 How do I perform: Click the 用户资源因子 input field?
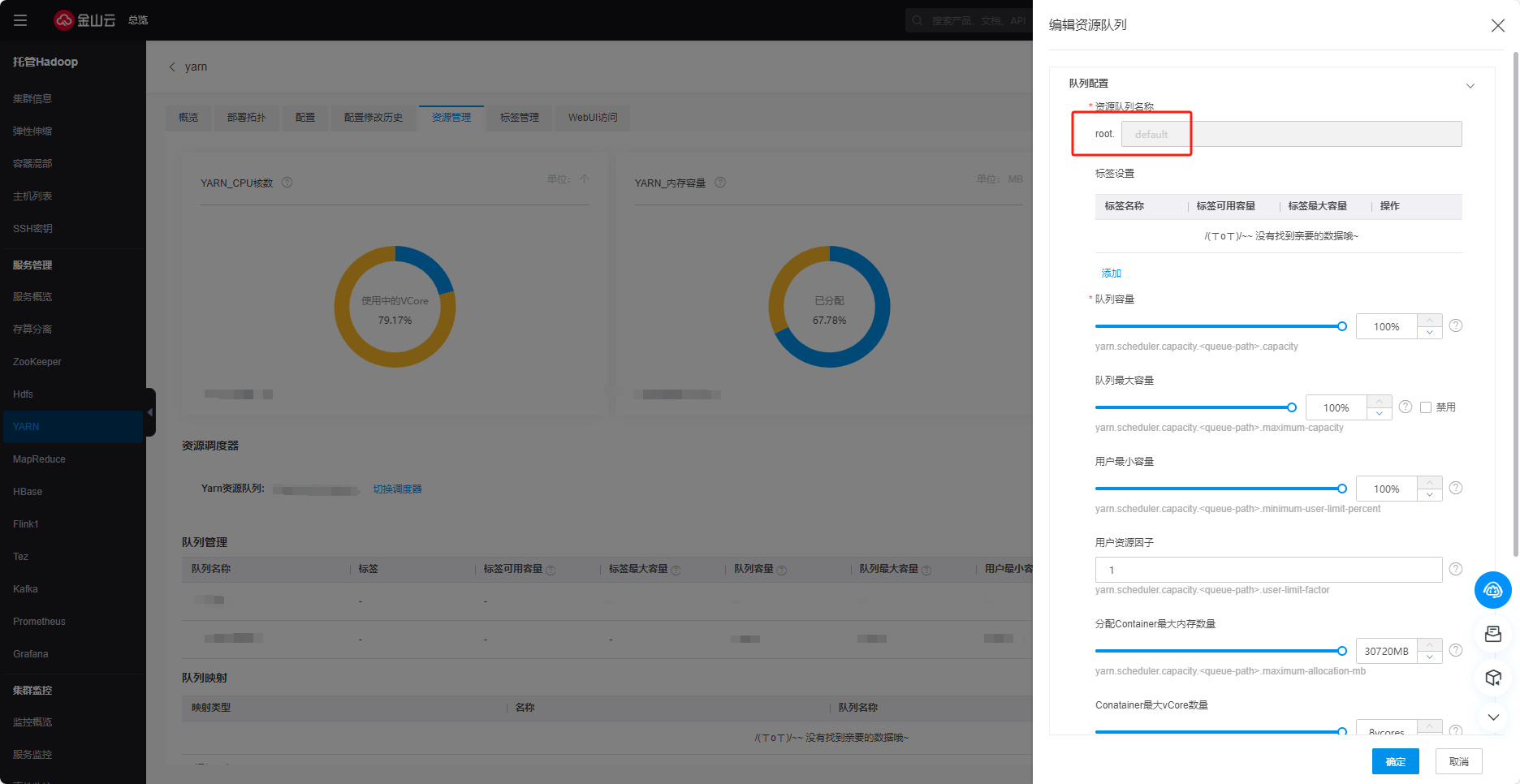[x=1267, y=570]
